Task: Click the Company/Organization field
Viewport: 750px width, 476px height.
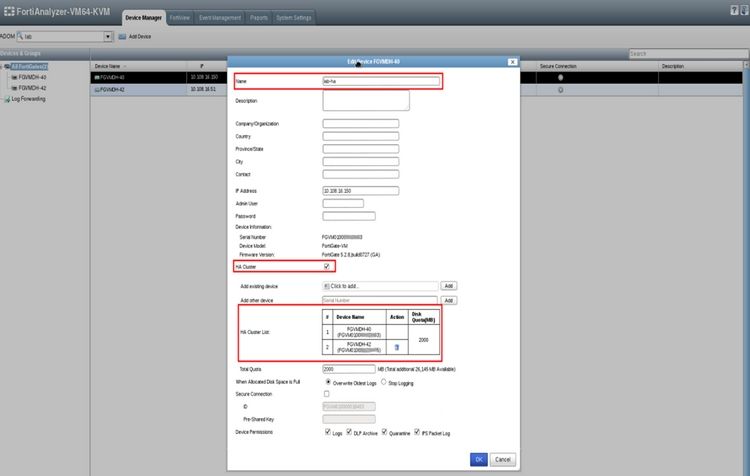Action: pyautogui.click(x=361, y=123)
